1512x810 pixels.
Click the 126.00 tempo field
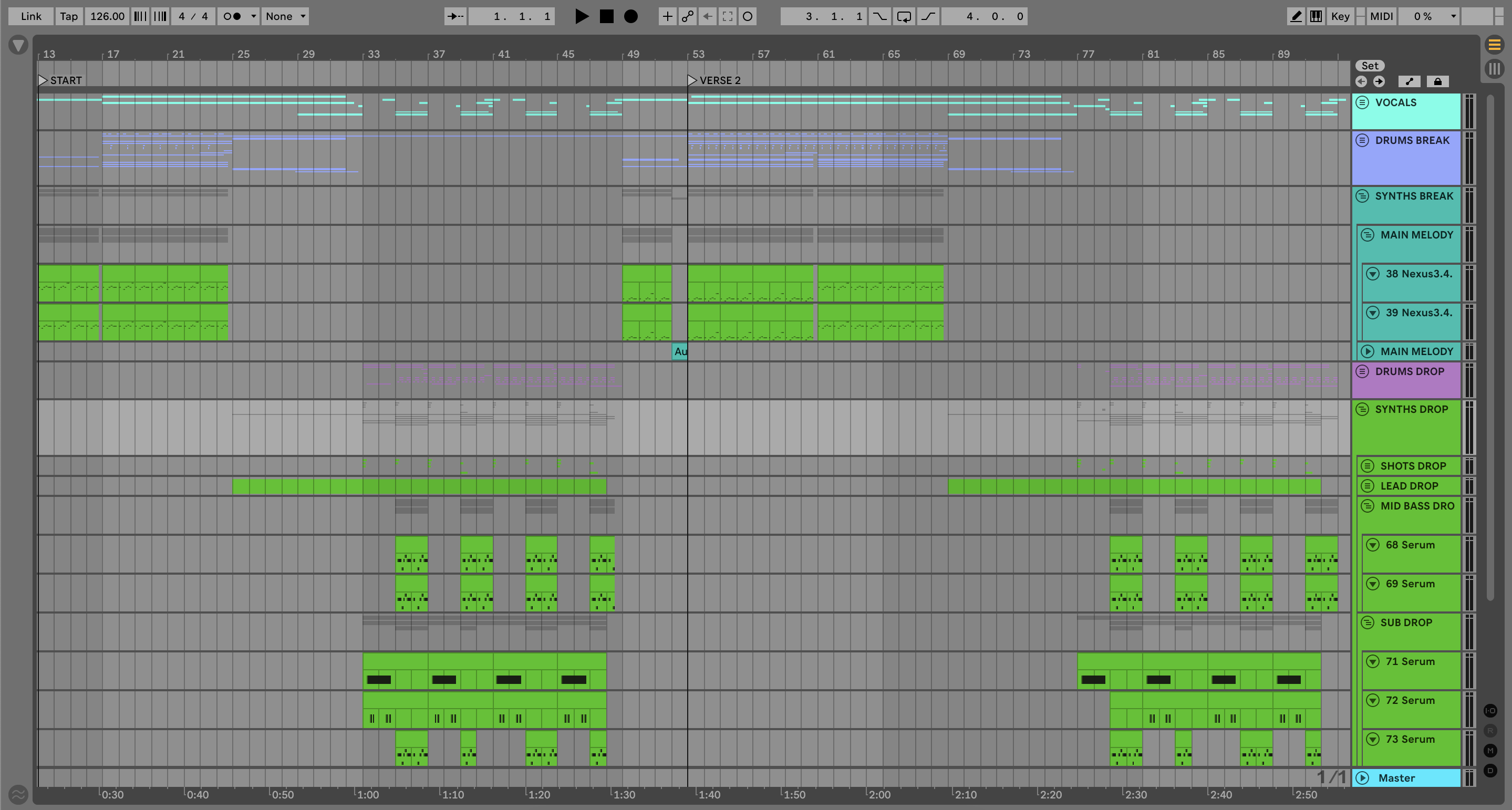[x=107, y=16]
